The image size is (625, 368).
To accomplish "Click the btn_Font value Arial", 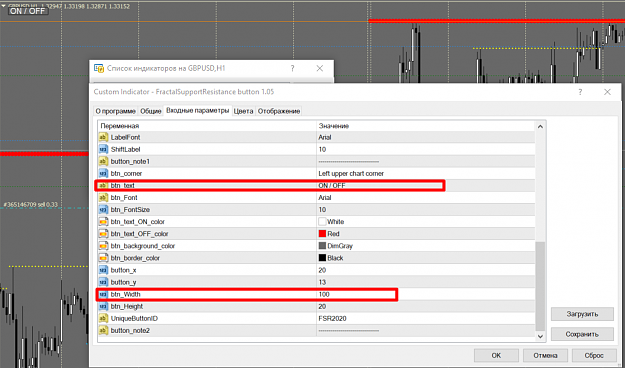I will pos(325,197).
